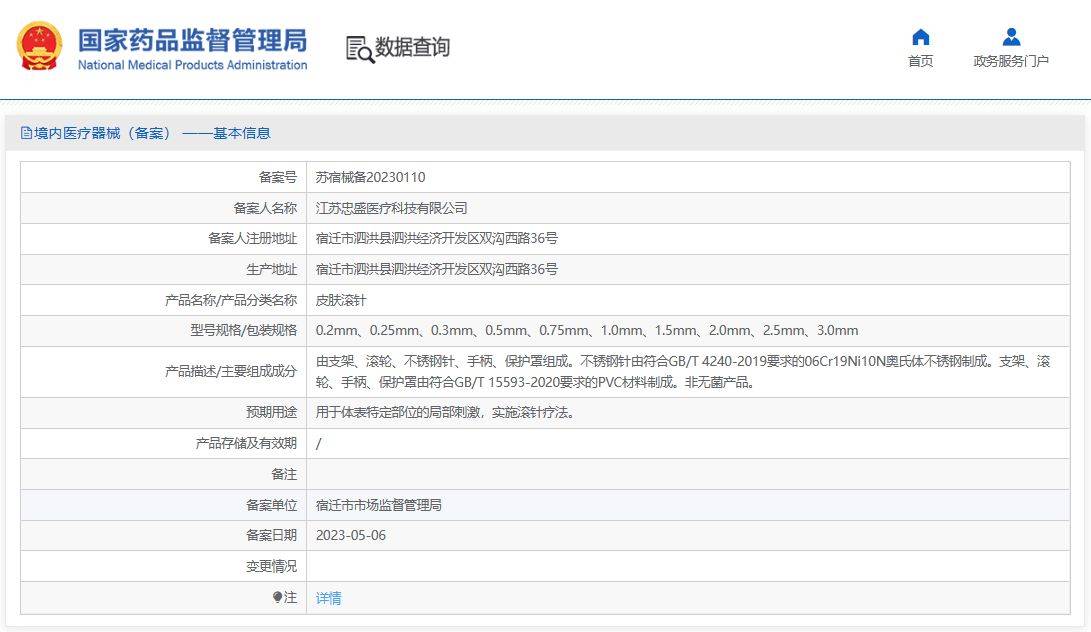Click the 预期用途 intended use description
The height and width of the screenshot is (632, 1091).
coord(445,412)
